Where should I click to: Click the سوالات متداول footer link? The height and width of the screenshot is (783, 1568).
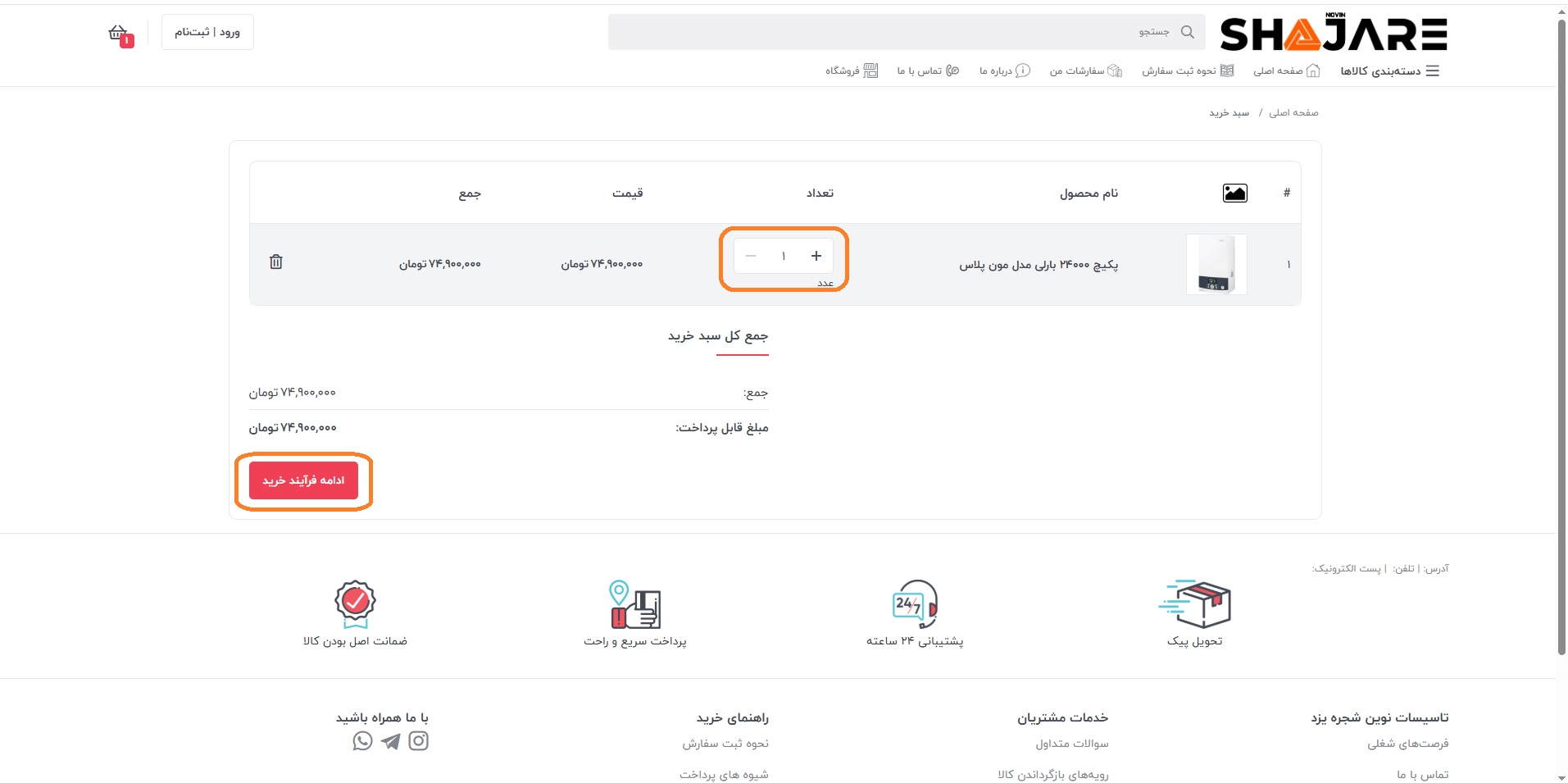1071,744
